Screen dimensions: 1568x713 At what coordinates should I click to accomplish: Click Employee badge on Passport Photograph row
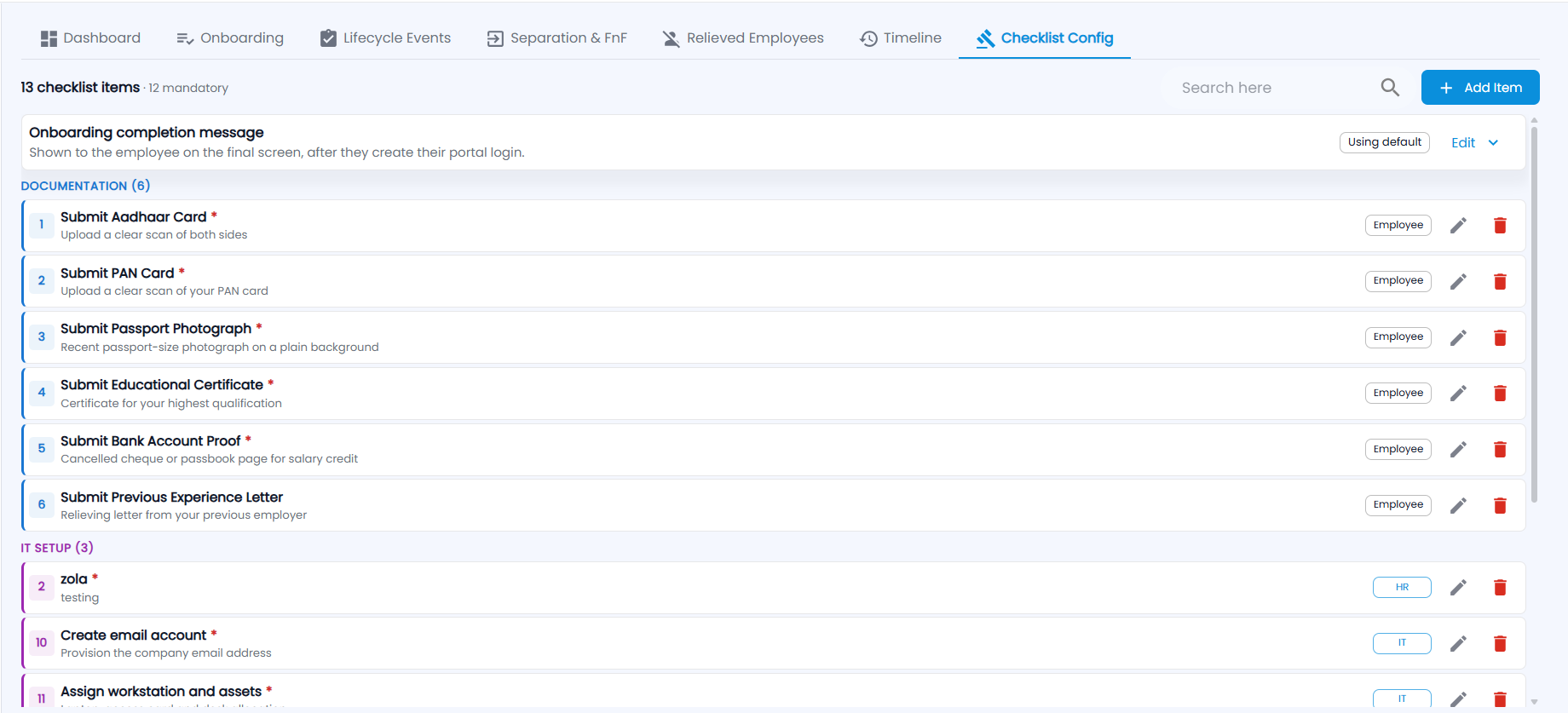coord(1398,337)
